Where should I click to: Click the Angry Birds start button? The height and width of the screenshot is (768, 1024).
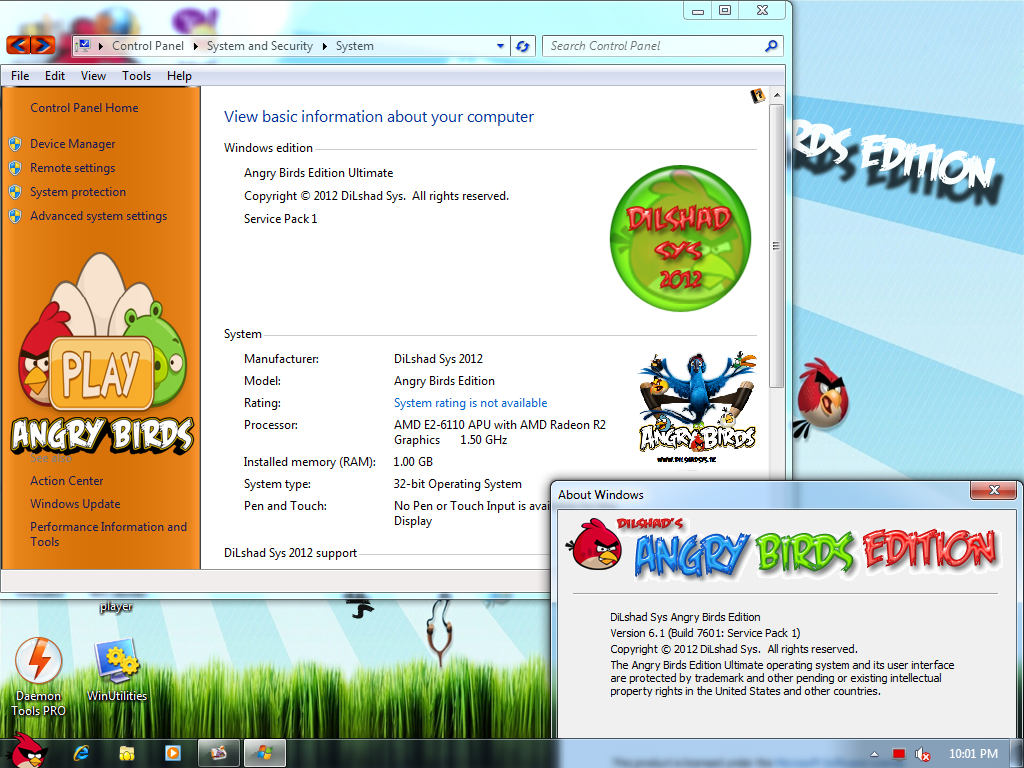[x=28, y=750]
